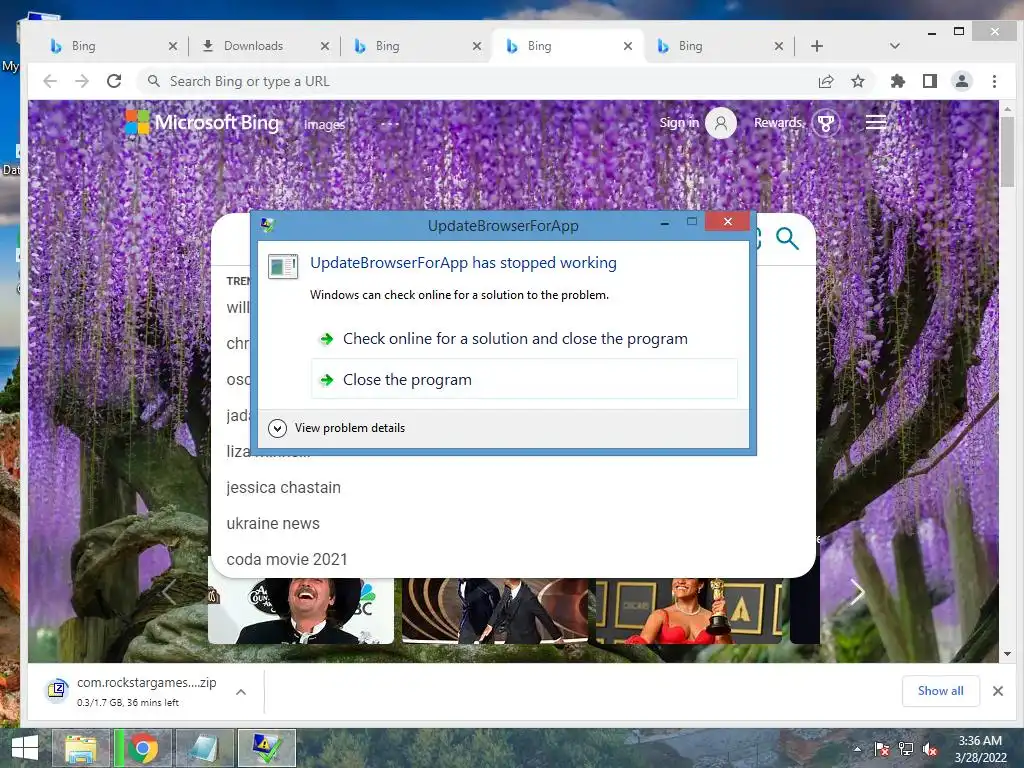The width and height of the screenshot is (1024, 768).
Task: Open the Windows Start button
Action: tap(24, 748)
